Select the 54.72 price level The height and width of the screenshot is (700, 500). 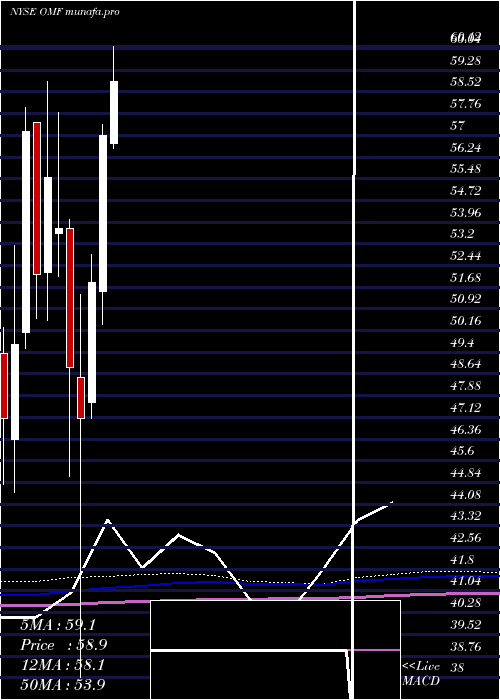[x=465, y=191]
